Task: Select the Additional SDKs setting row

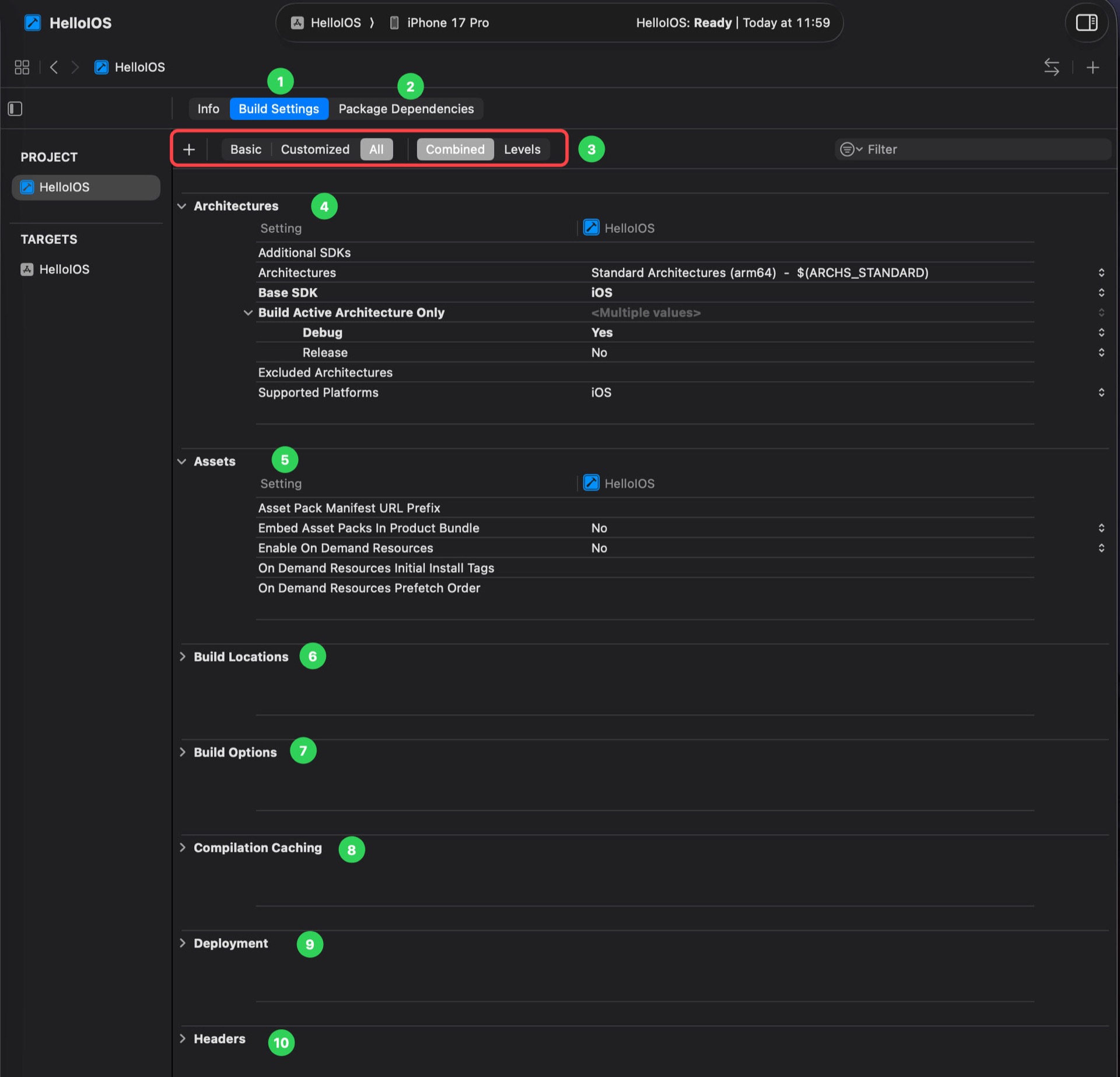Action: pos(645,253)
